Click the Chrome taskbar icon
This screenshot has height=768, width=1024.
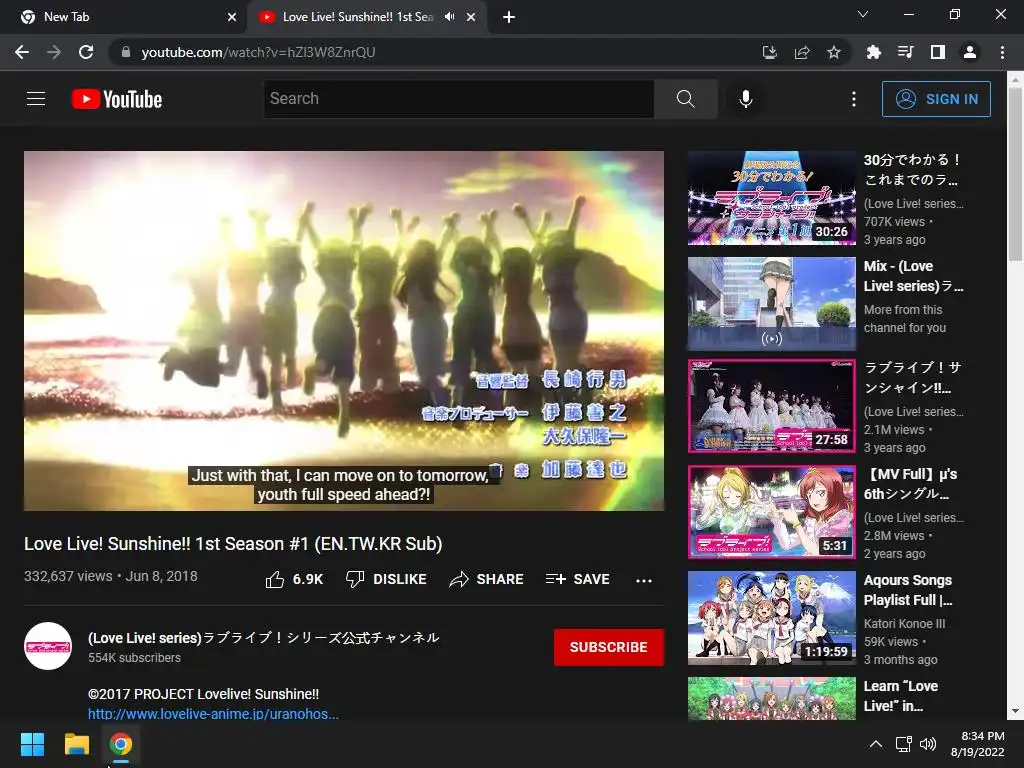coord(120,744)
